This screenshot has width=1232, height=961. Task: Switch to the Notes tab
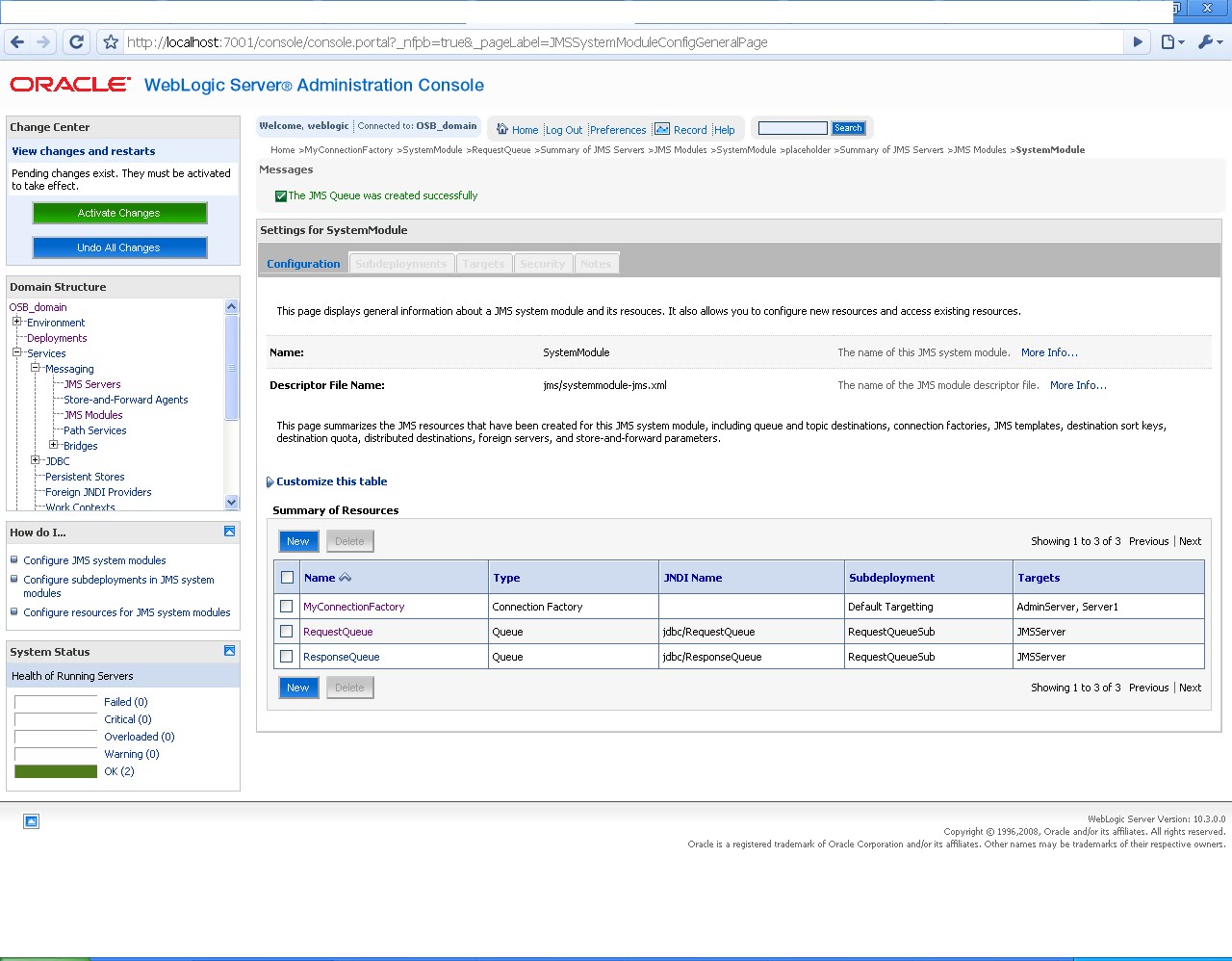[596, 264]
